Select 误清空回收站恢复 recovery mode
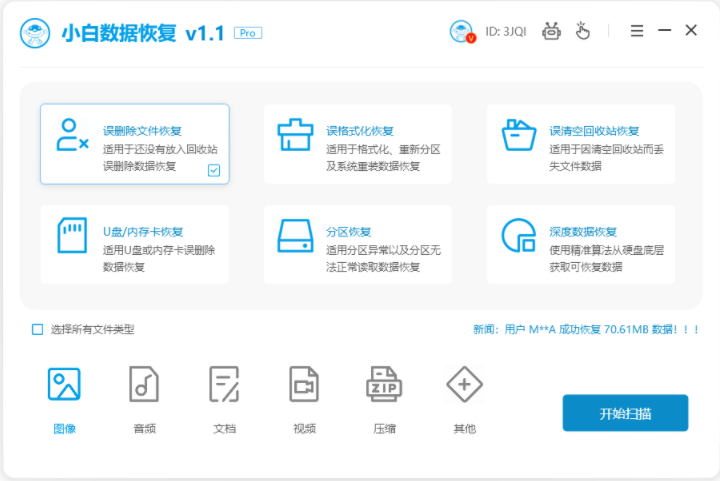The image size is (720, 481). click(x=580, y=145)
